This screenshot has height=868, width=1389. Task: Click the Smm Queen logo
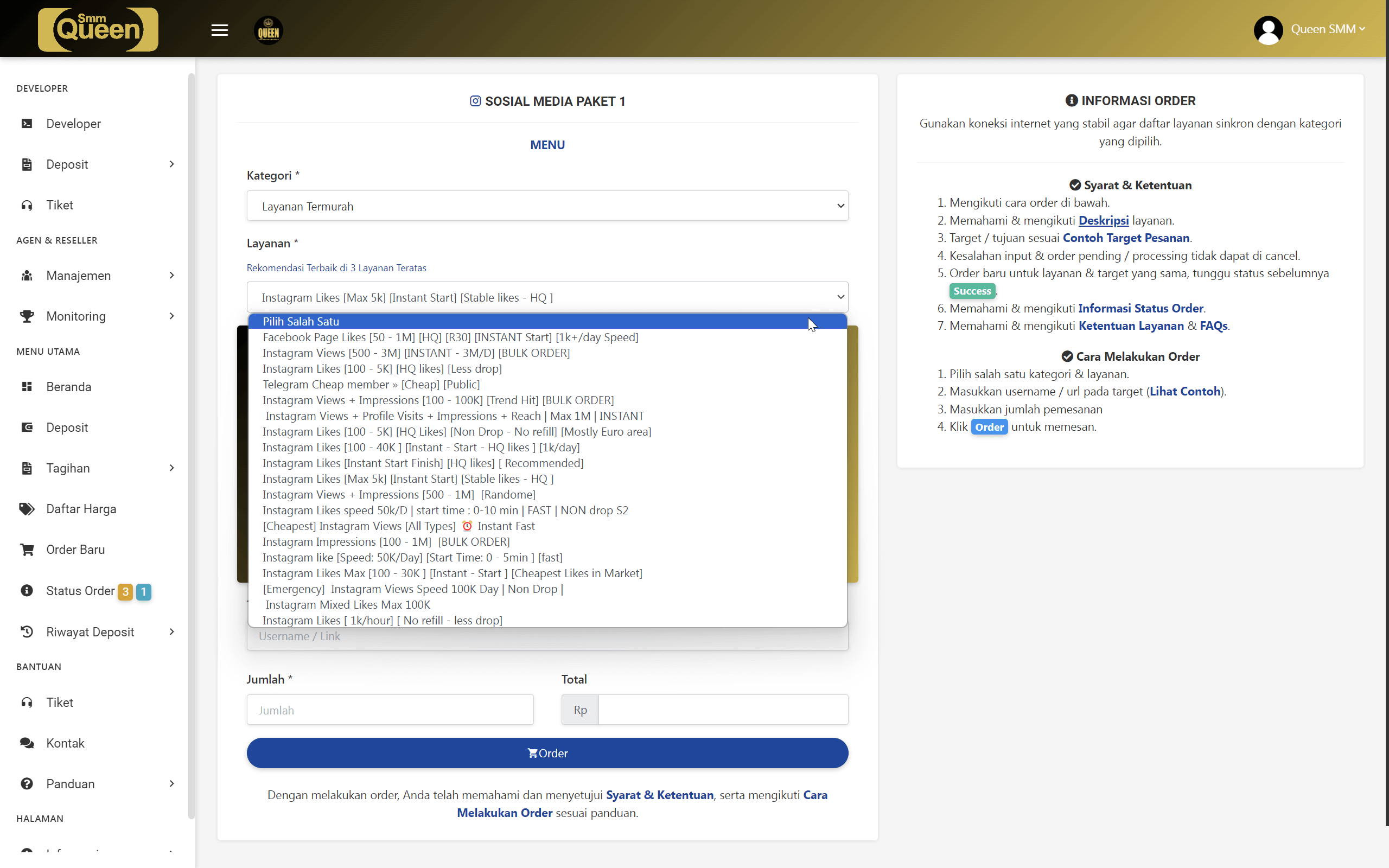point(98,29)
